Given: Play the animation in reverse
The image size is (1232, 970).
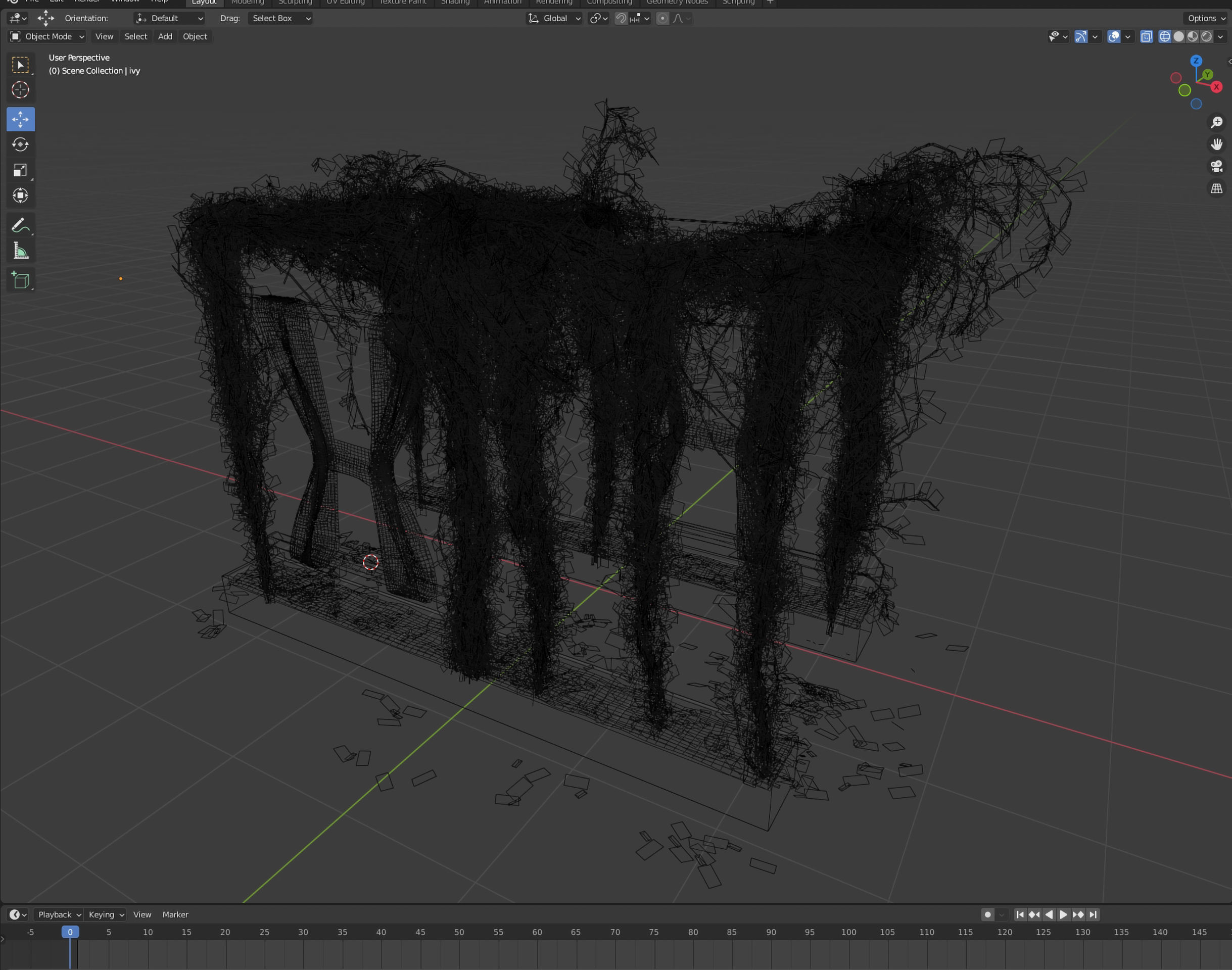Looking at the screenshot, I should pos(1049,914).
